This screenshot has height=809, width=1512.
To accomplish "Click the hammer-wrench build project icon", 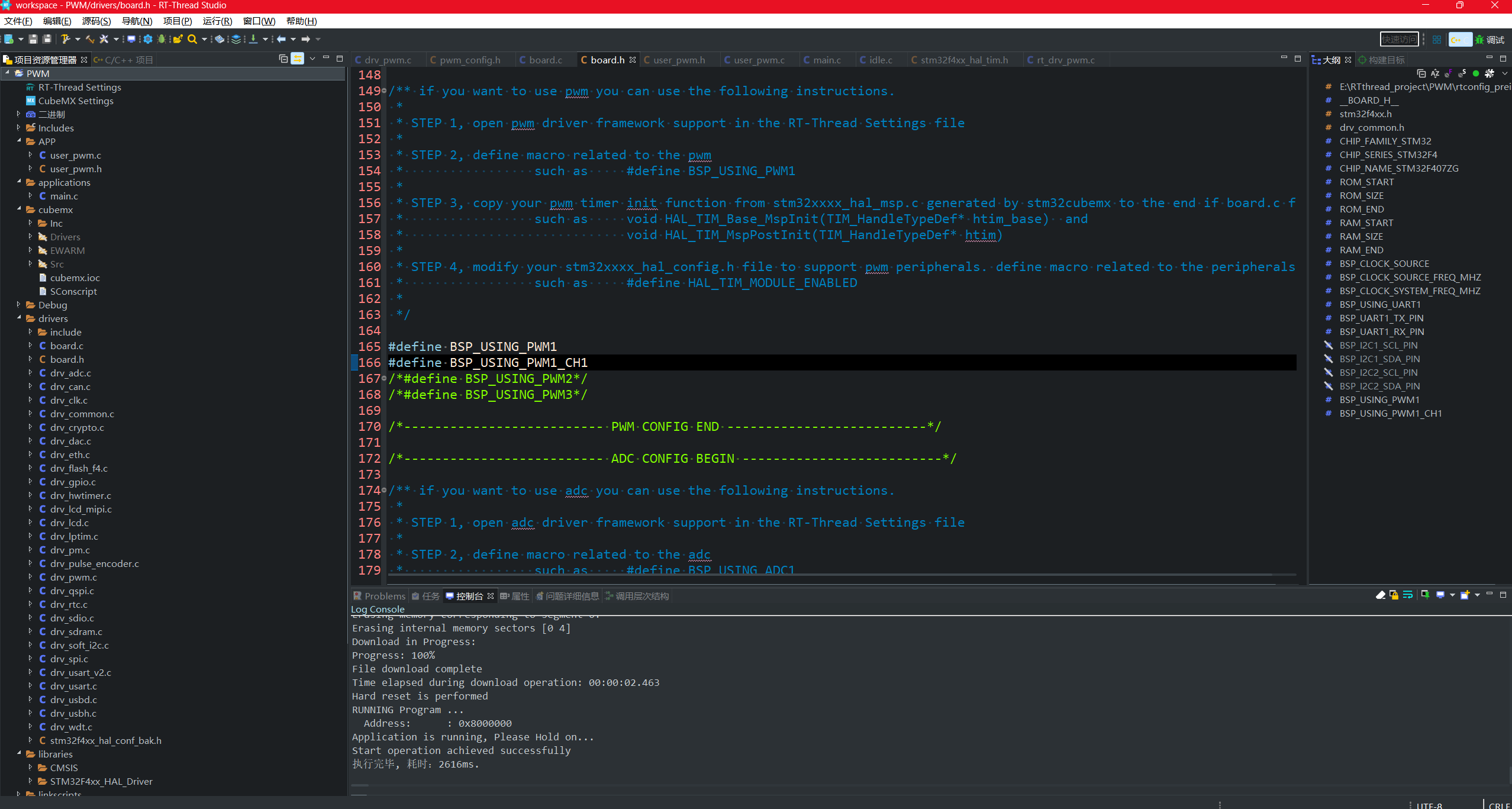I will point(65,39).
